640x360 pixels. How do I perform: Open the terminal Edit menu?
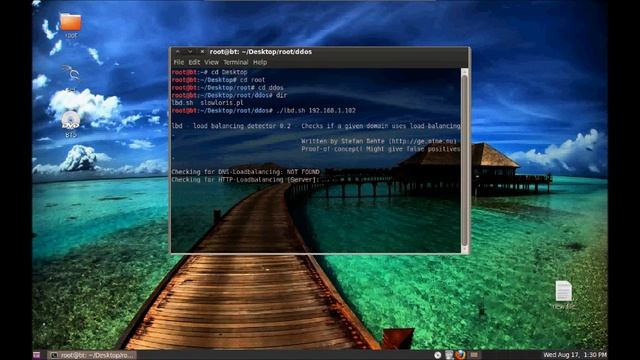click(x=194, y=62)
